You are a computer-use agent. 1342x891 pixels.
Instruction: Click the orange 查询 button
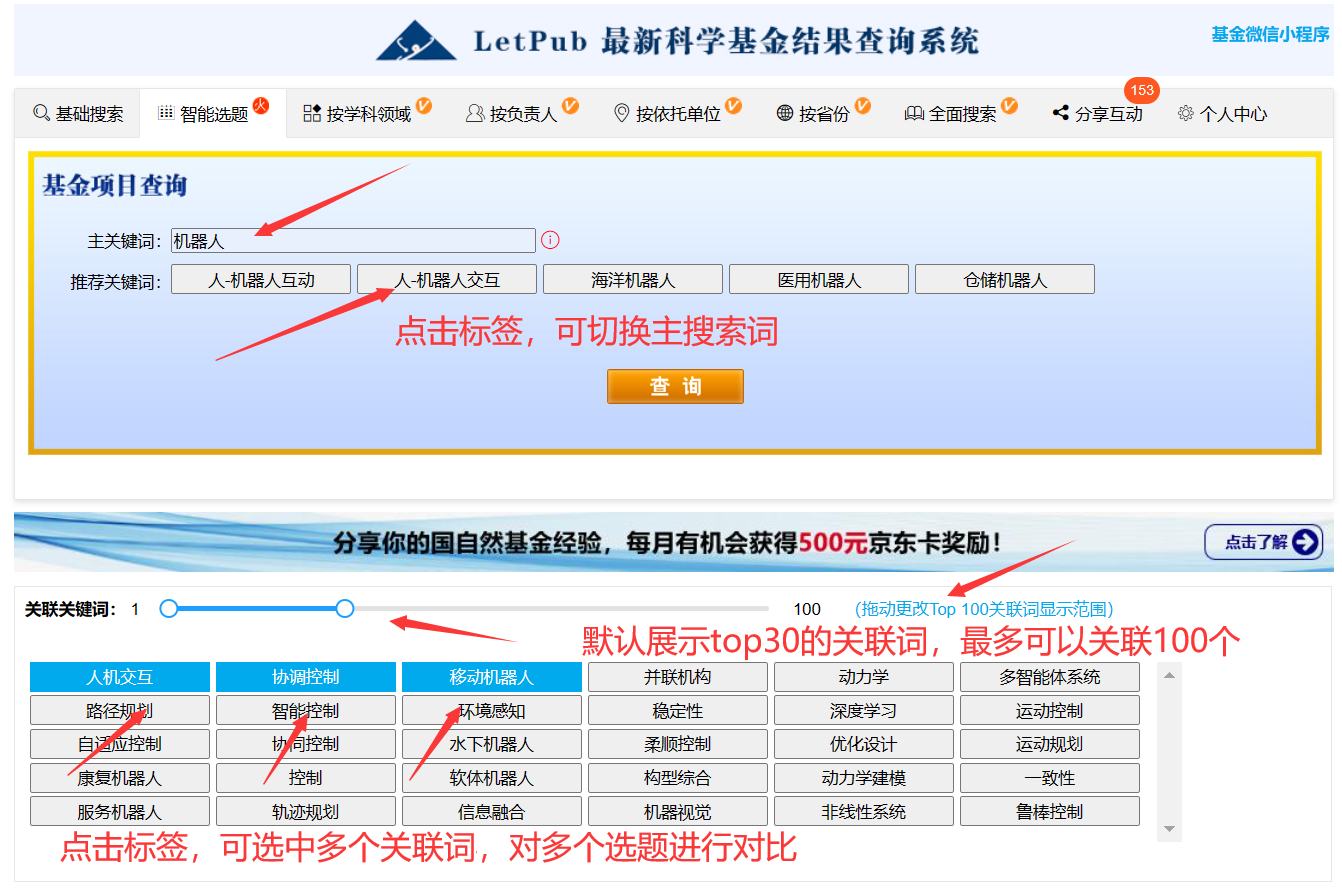click(675, 387)
